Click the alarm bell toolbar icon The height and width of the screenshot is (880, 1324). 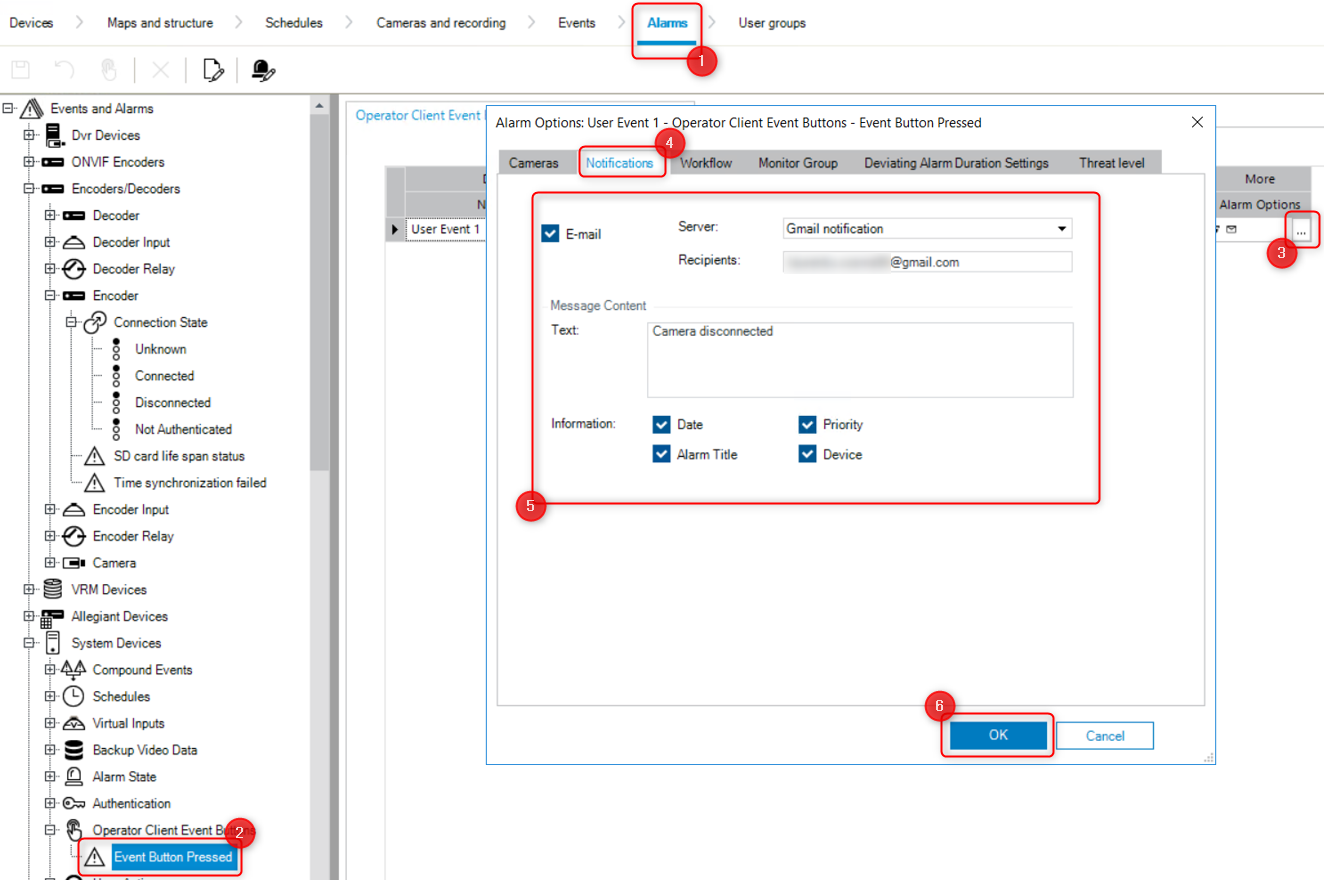(x=263, y=70)
